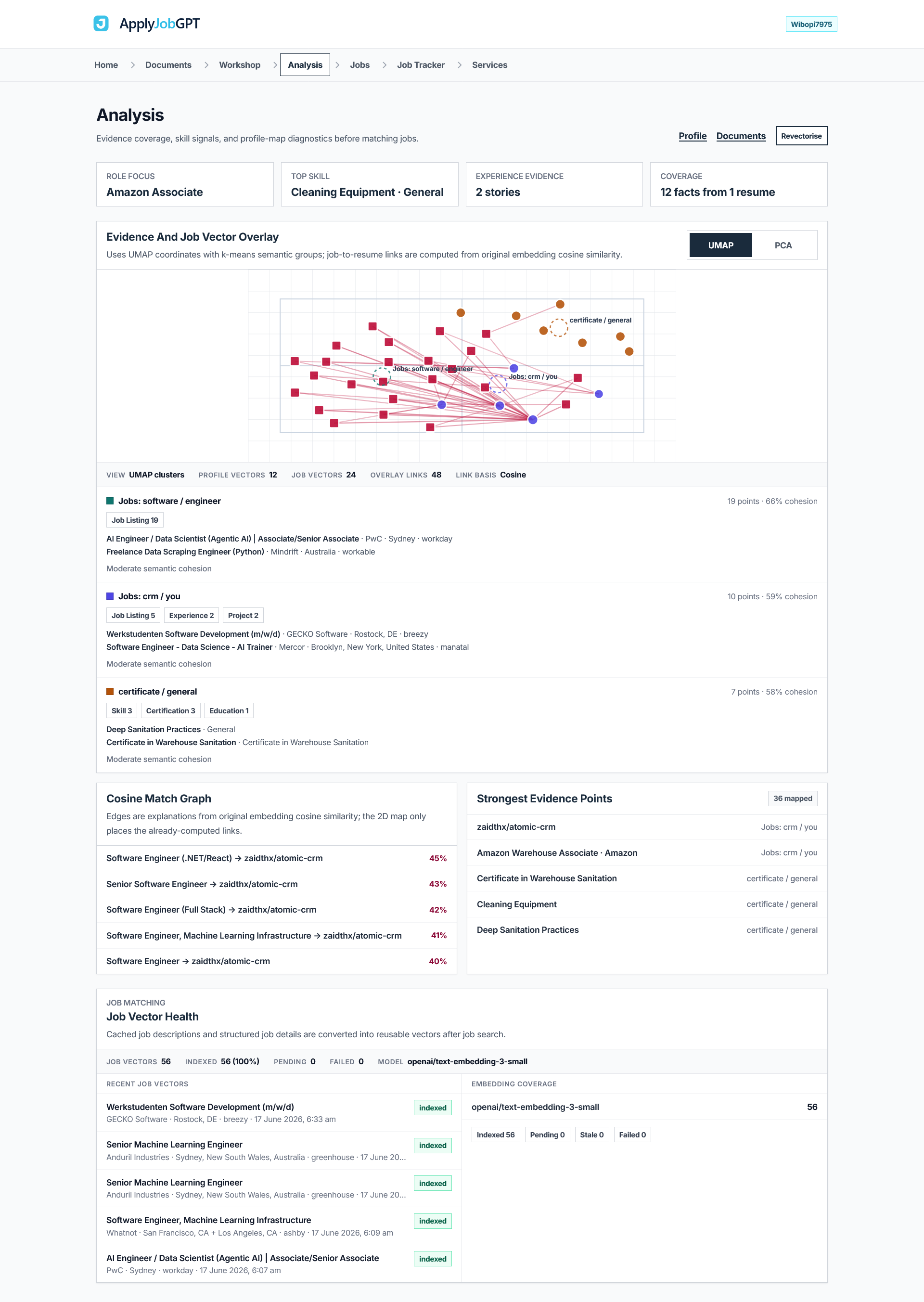Open the Jobs navigation step
Image resolution: width=924 pixels, height=1302 pixels.
coord(359,65)
